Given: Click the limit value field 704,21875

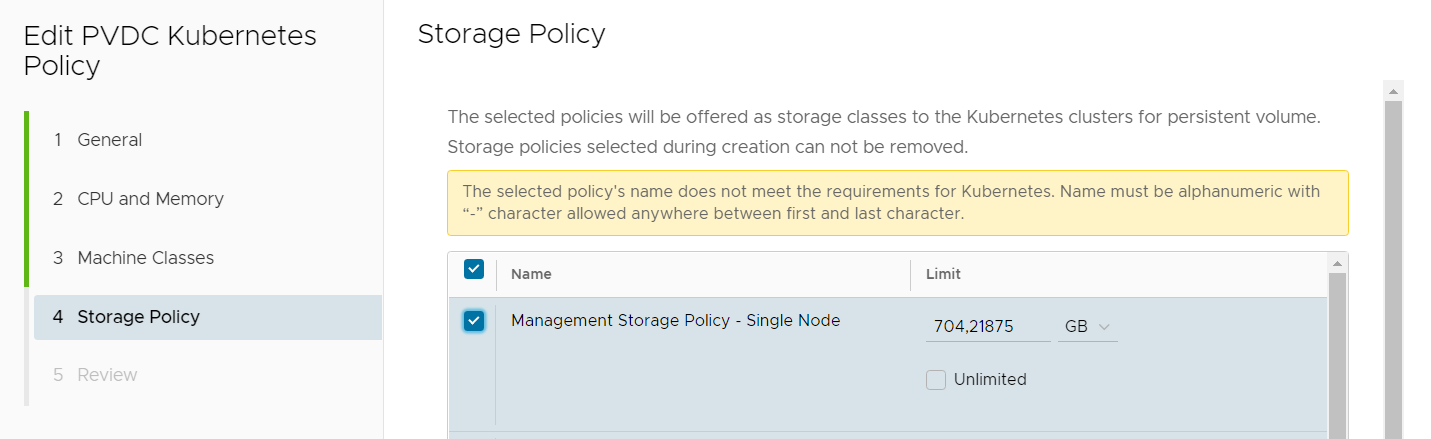Looking at the screenshot, I should pos(988,327).
